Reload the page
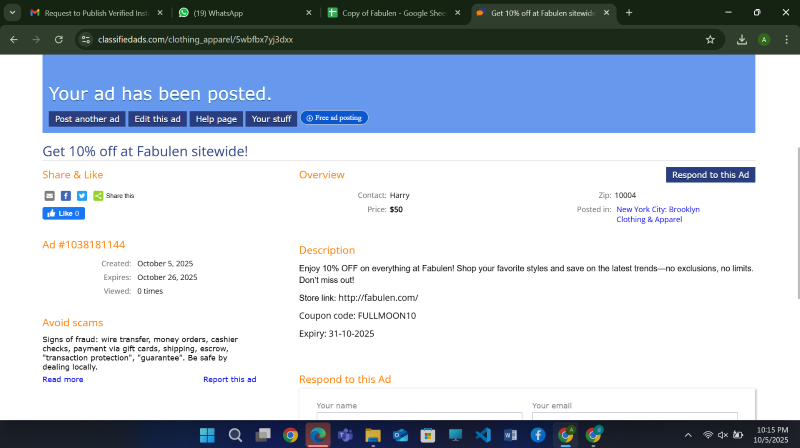 tap(59, 39)
